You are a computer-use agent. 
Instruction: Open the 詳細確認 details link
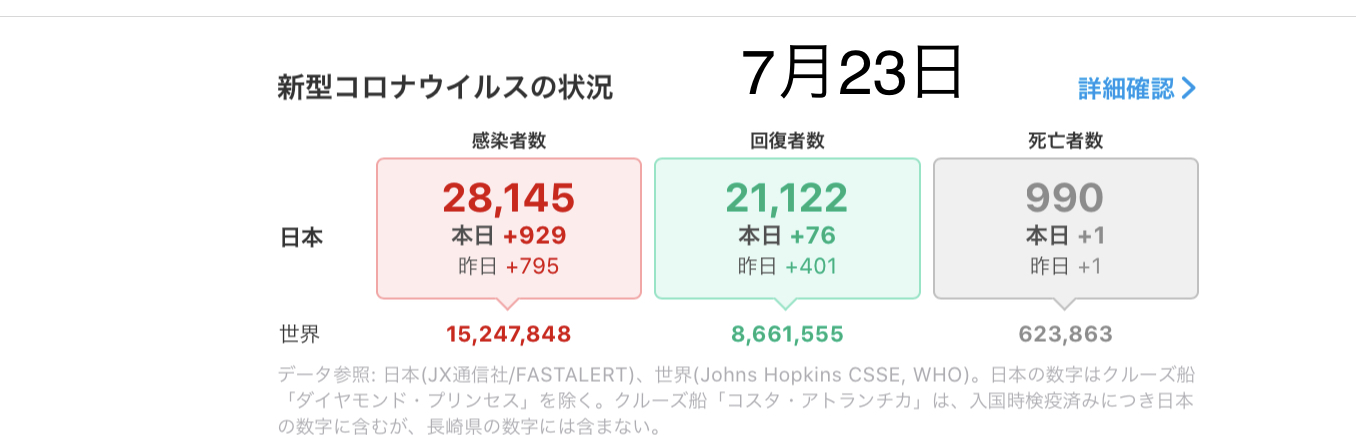click(1136, 88)
